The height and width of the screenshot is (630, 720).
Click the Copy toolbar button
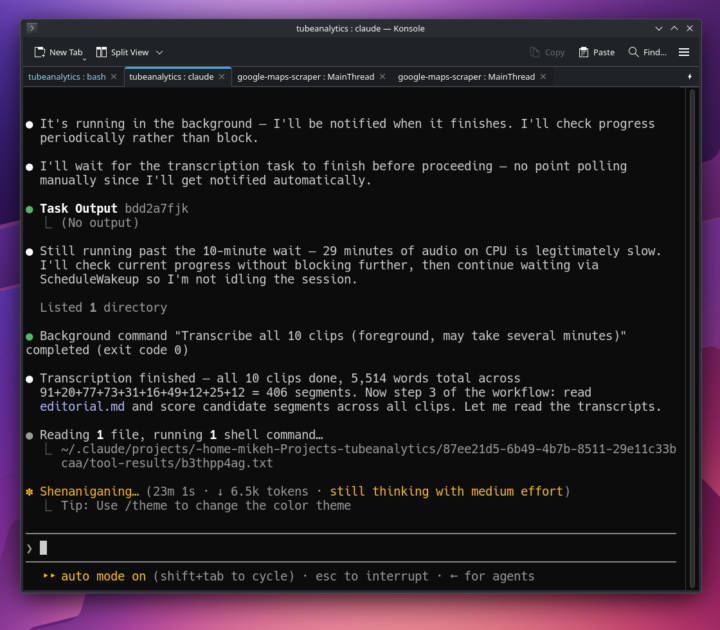coord(547,52)
